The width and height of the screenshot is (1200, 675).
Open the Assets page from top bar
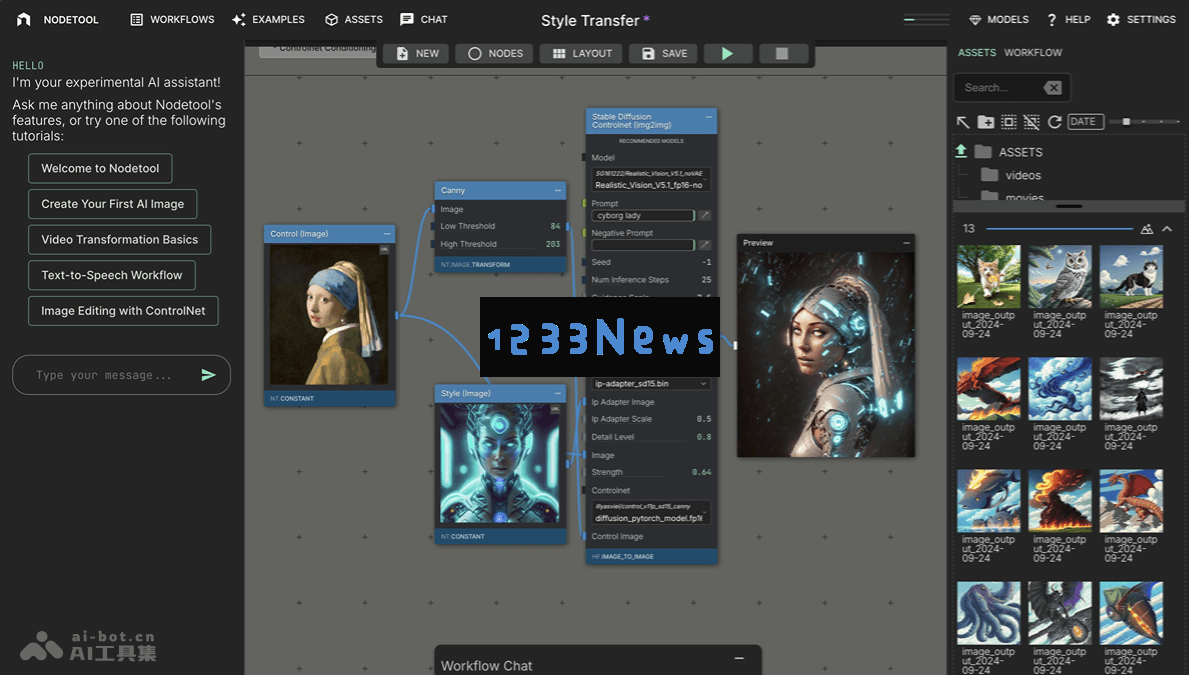pos(354,19)
